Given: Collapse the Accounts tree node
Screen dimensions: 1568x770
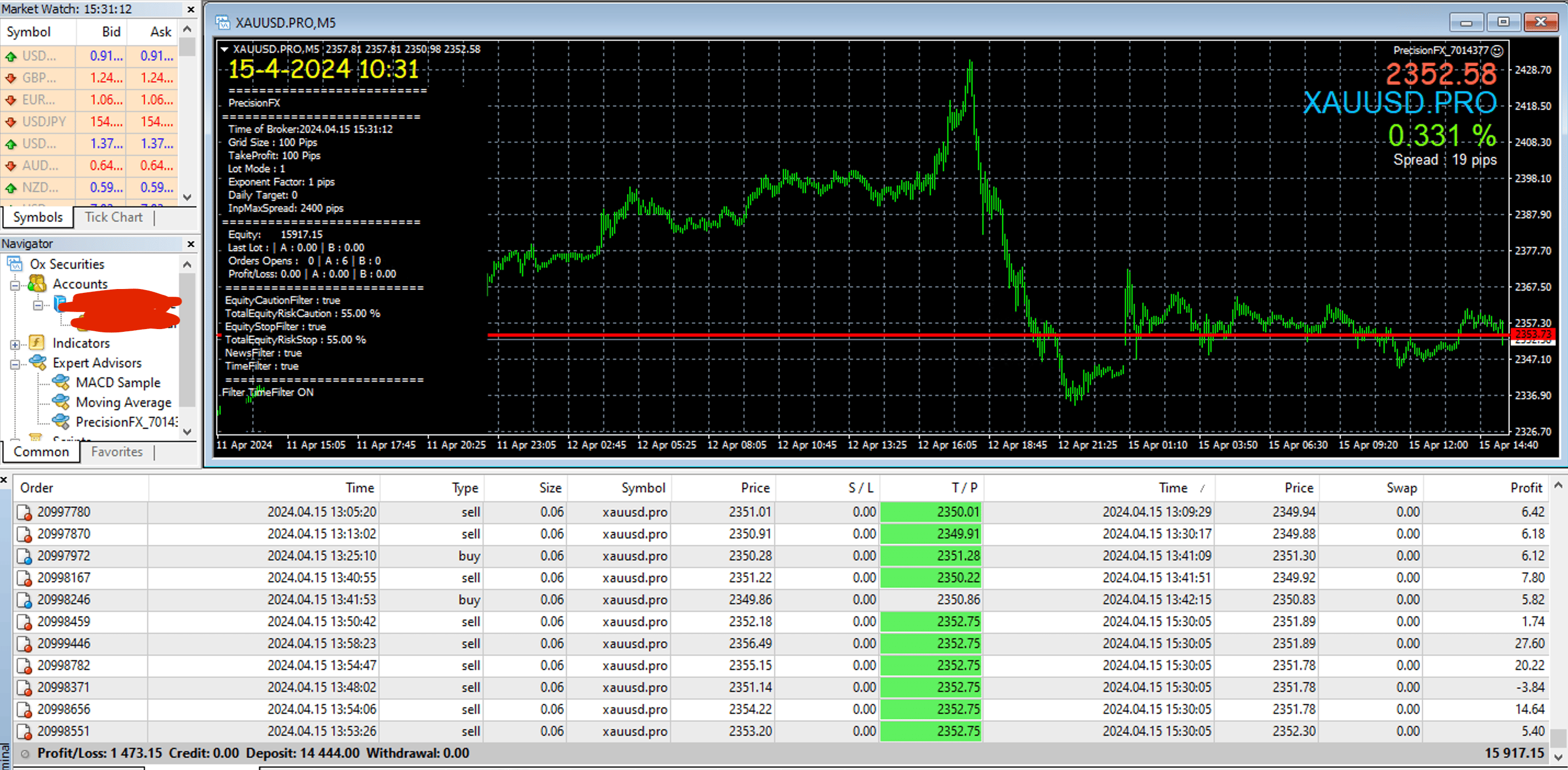Looking at the screenshot, I should [x=15, y=285].
